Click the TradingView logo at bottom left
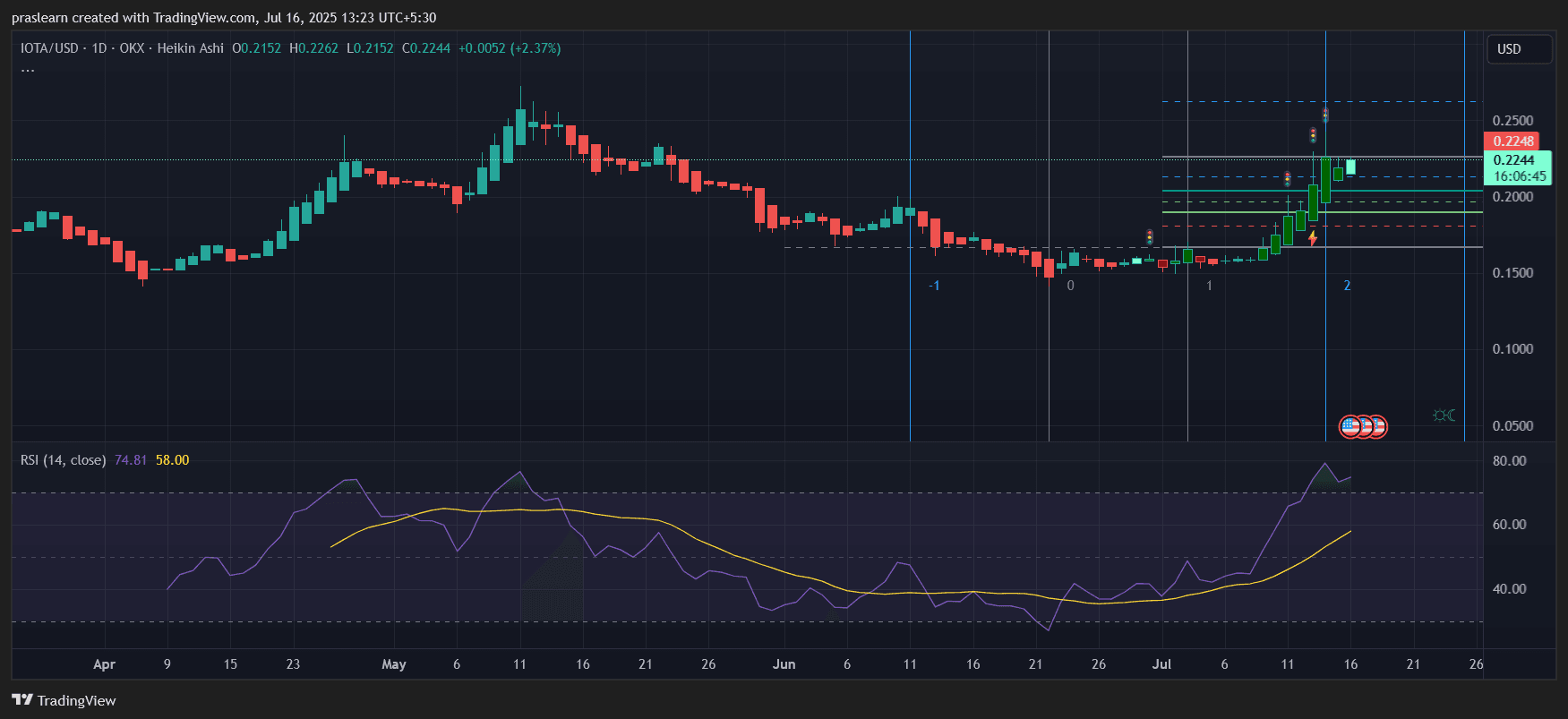 pyautogui.click(x=64, y=700)
